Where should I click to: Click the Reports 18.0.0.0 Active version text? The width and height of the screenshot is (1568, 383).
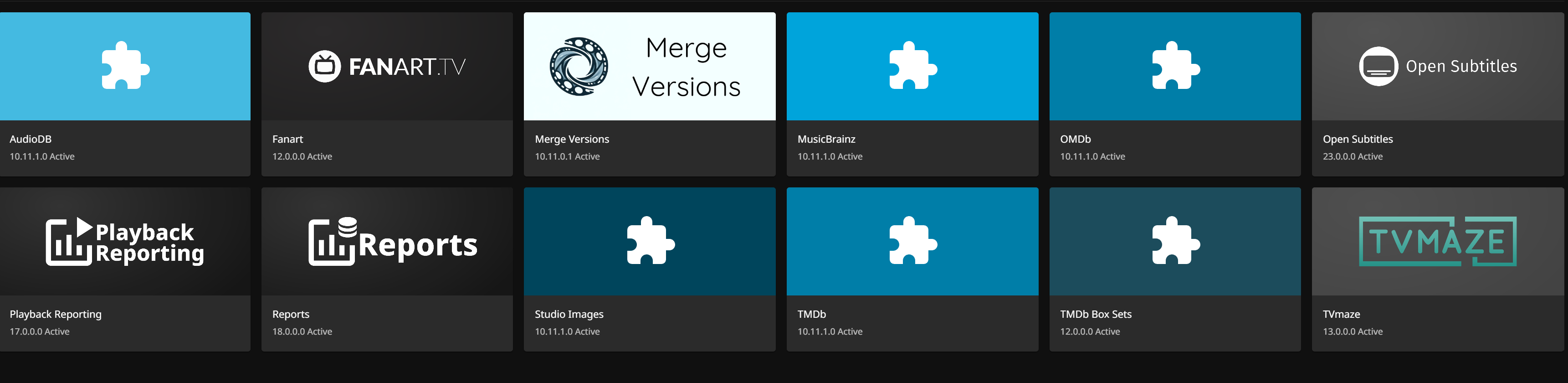click(x=302, y=332)
